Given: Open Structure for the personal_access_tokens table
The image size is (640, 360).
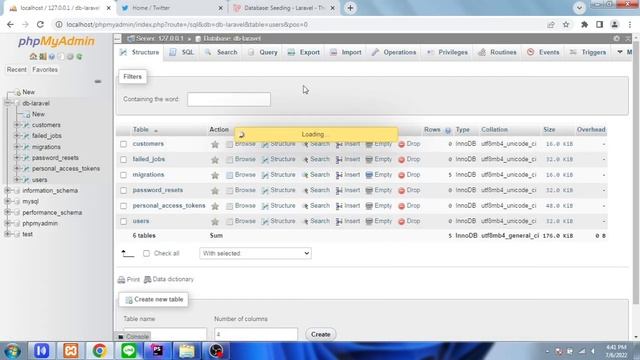Looking at the screenshot, I should click(x=279, y=206).
